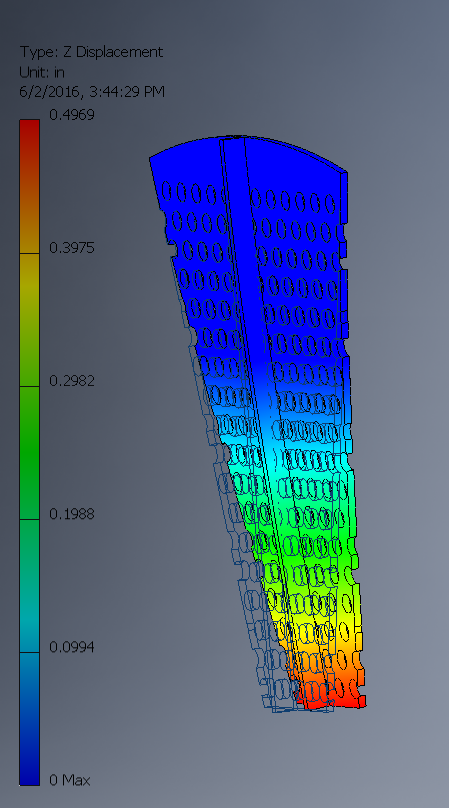Click the Unit: in label
Viewport: 449px width, 808px height.
(42, 72)
